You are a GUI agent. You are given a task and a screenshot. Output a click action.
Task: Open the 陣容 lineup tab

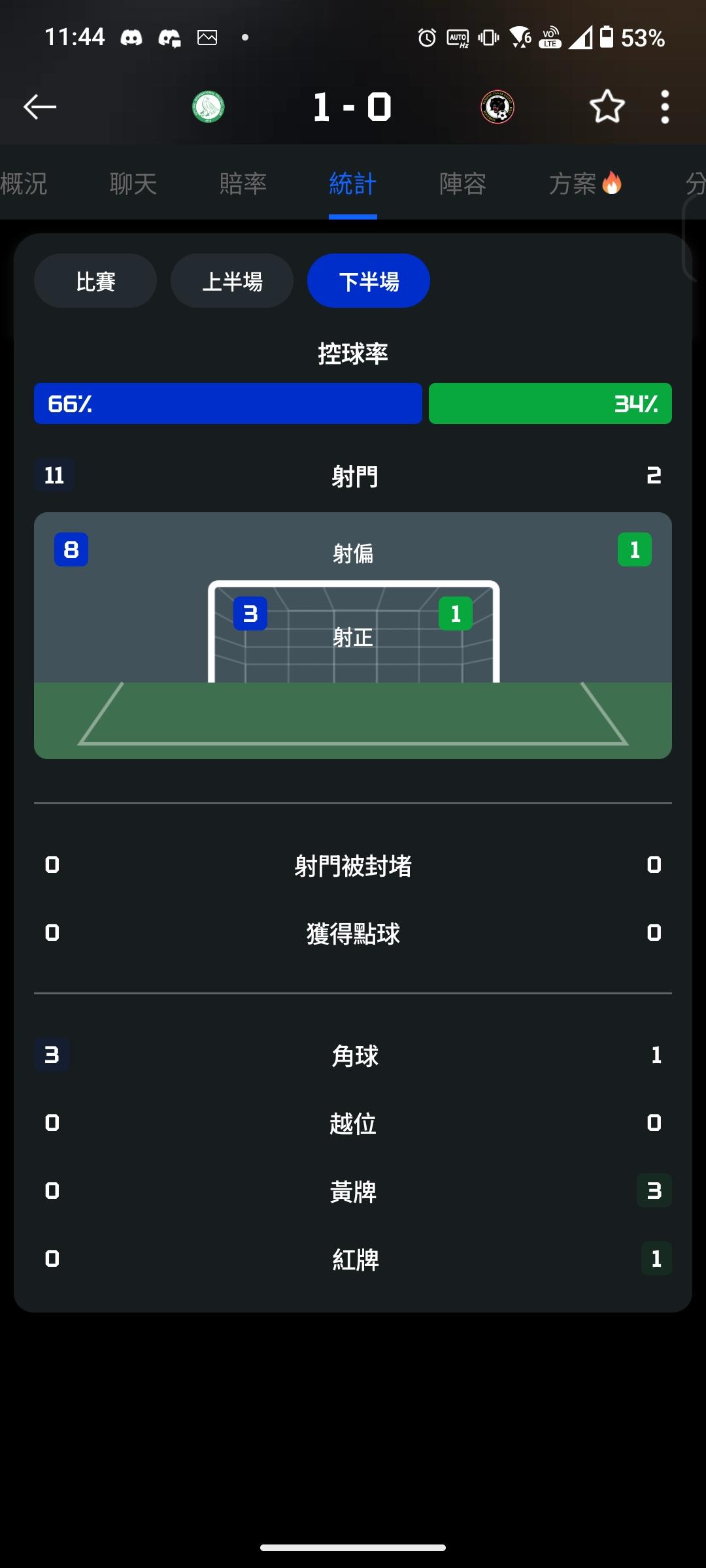pos(463,184)
